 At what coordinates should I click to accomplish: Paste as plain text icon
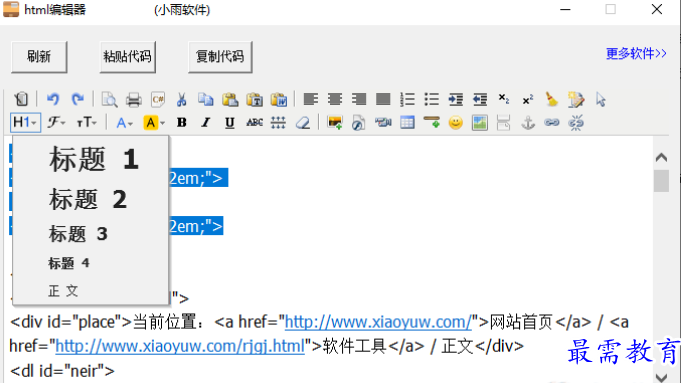254,100
